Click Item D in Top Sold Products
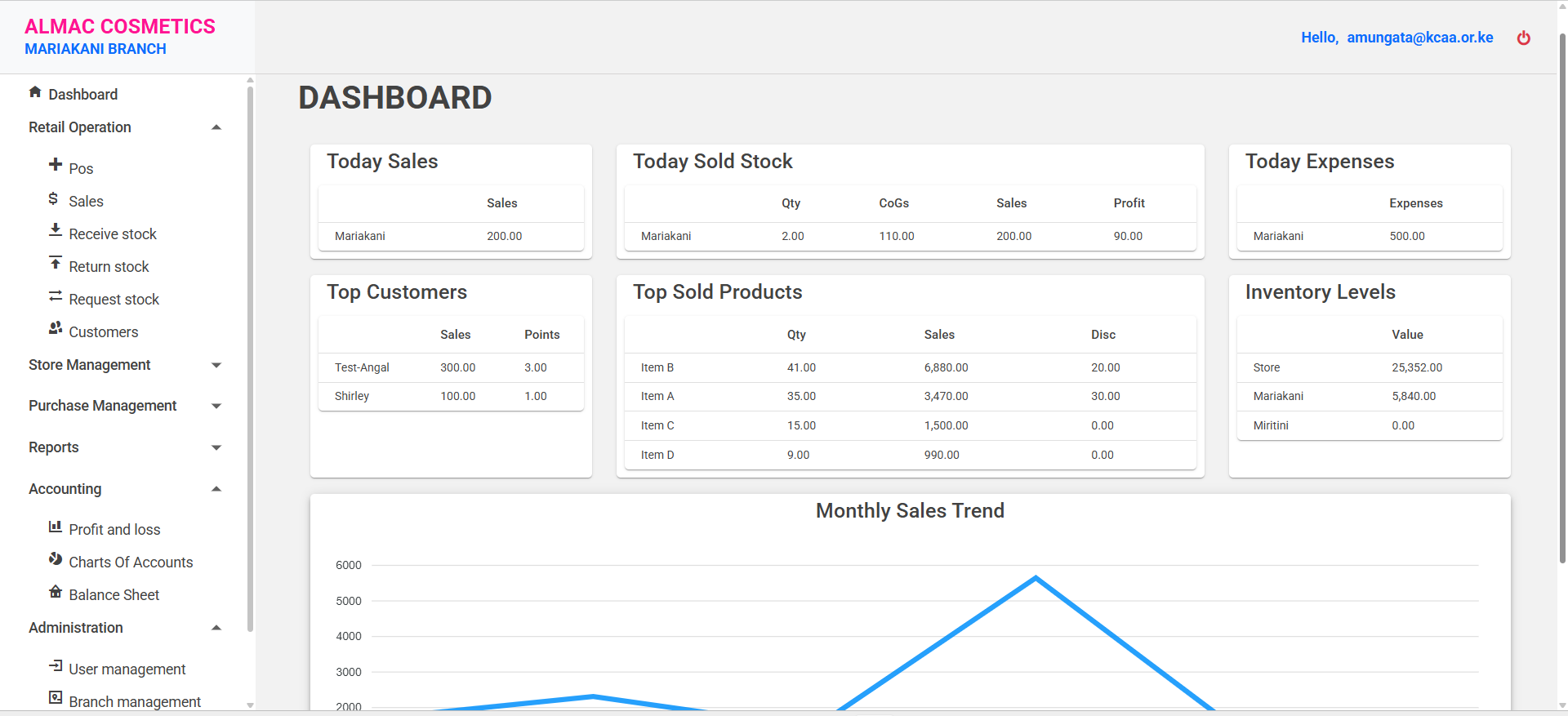This screenshot has height=716, width=1568. [657, 455]
